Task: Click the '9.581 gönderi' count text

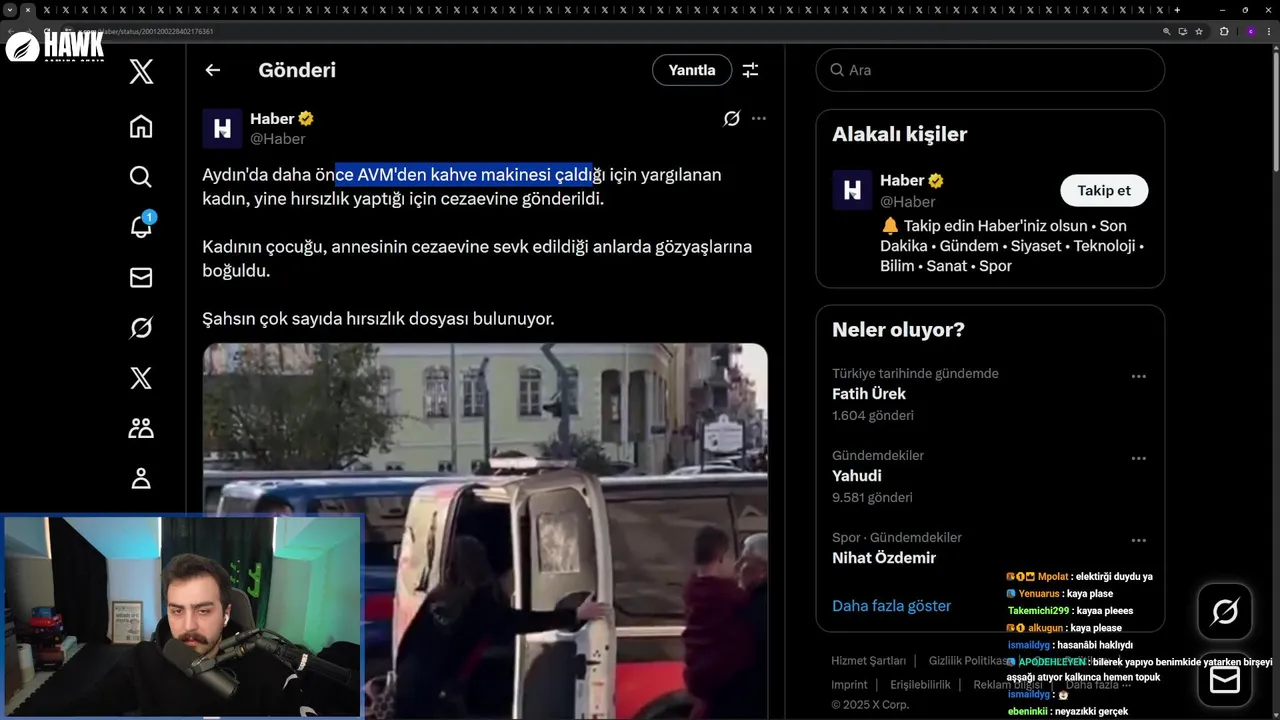Action: point(872,497)
